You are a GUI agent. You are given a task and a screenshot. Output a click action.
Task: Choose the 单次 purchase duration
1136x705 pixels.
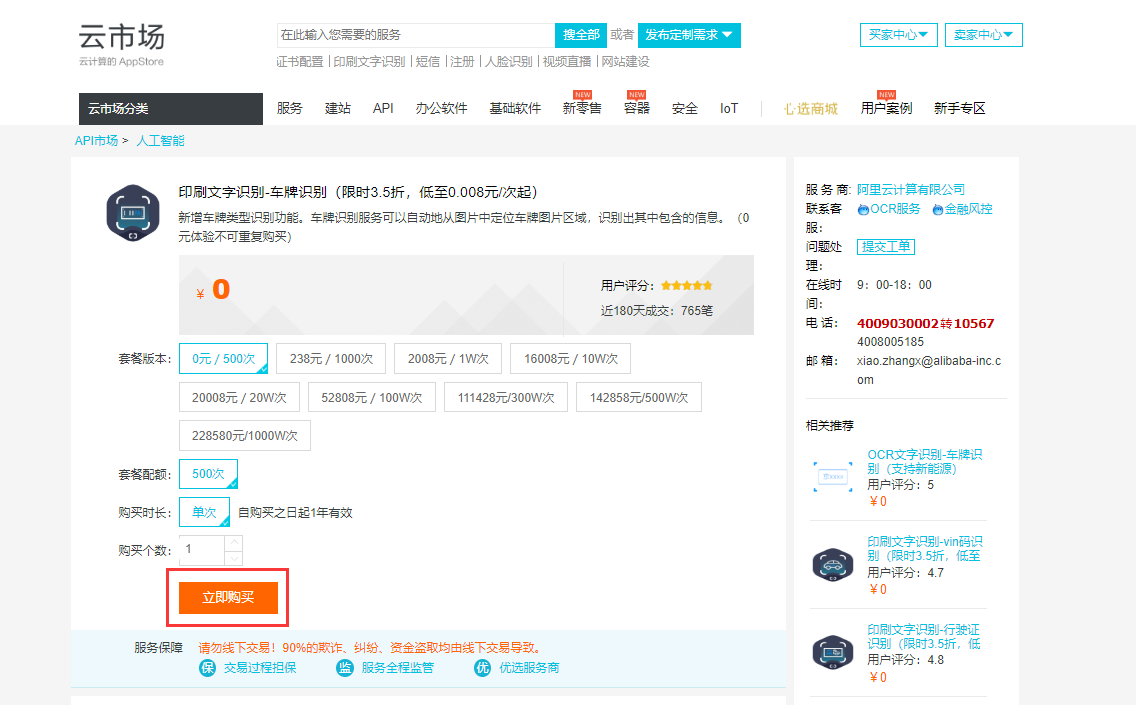204,512
